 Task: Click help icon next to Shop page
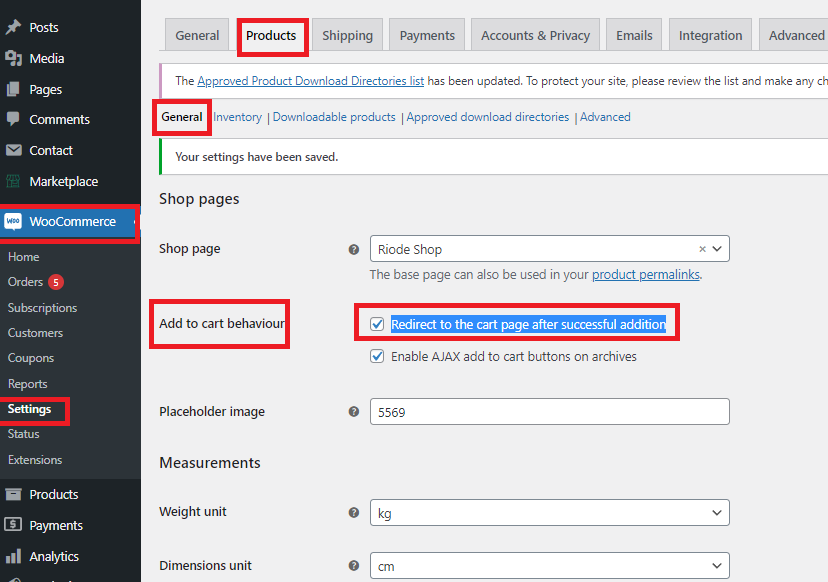coord(354,249)
